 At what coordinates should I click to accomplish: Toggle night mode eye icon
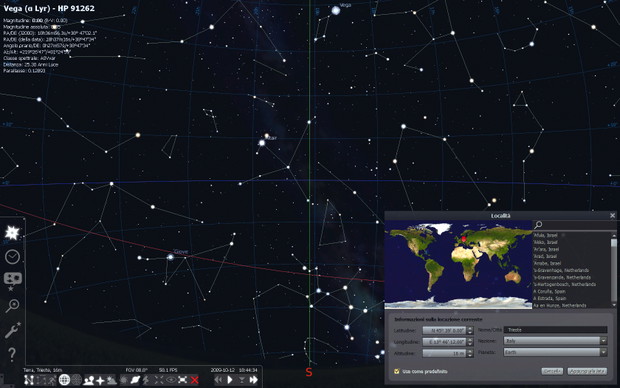coord(171,380)
